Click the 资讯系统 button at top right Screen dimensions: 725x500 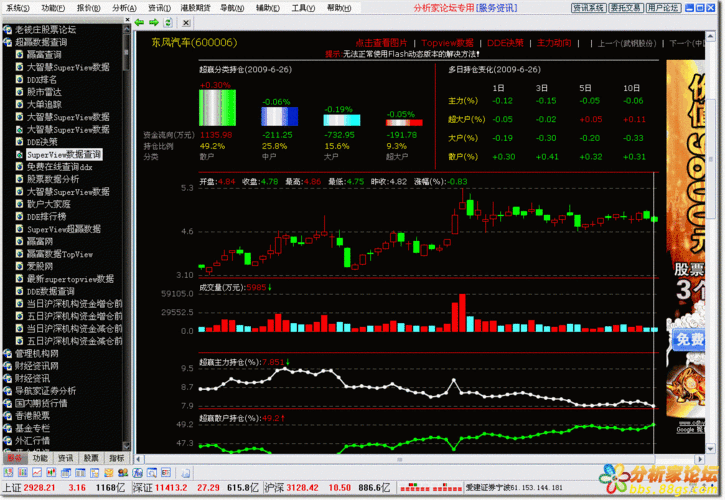588,8
